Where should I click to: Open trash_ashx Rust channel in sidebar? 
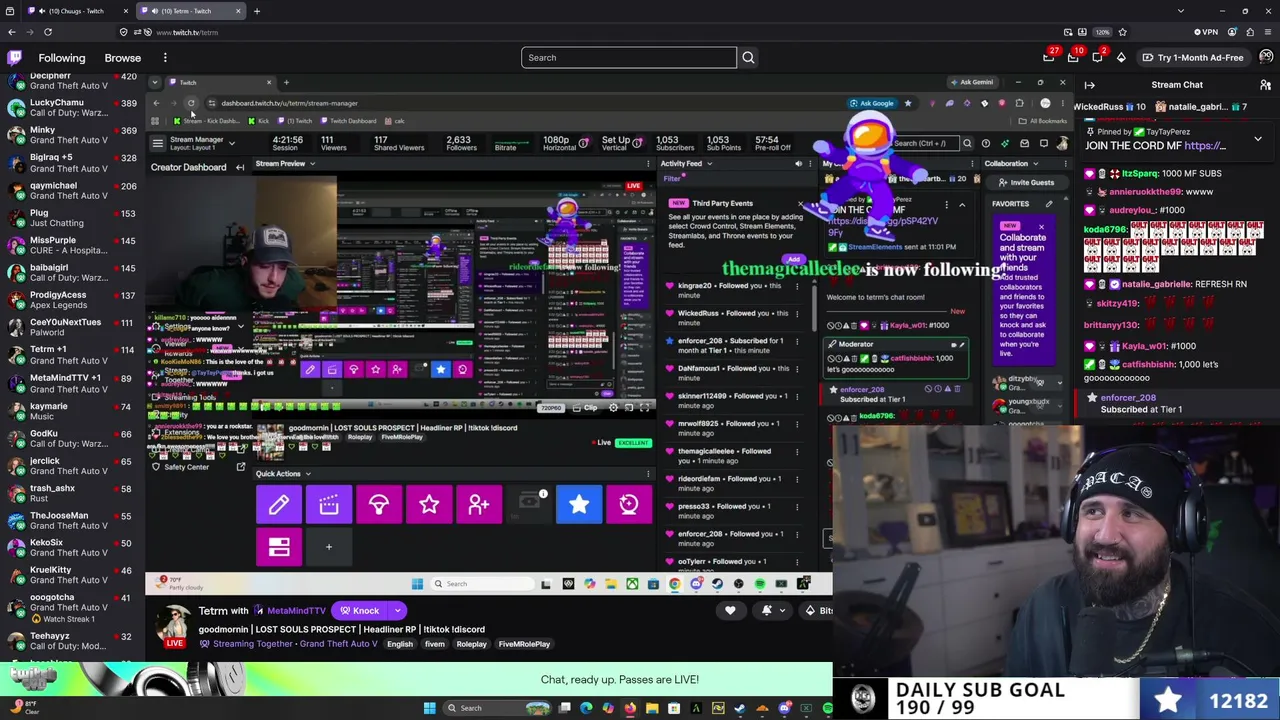tap(72, 493)
